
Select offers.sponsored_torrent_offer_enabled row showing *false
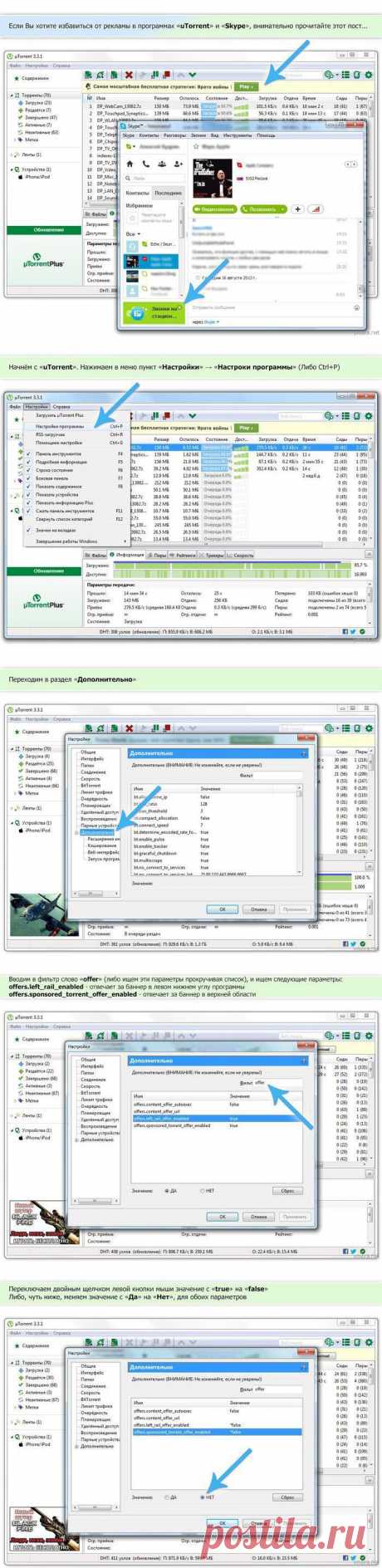pos(215,1431)
